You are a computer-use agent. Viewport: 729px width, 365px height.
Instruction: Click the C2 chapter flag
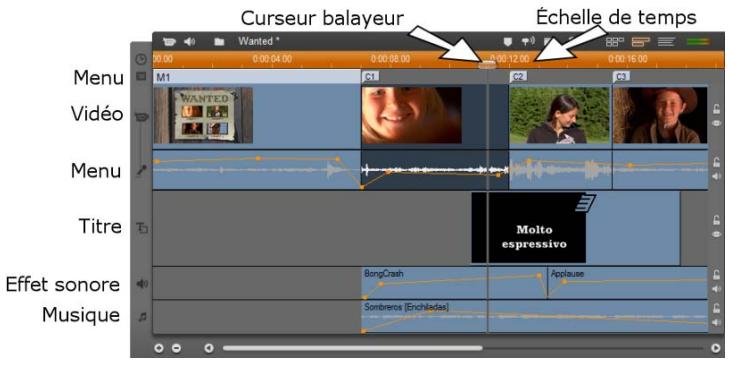518,77
